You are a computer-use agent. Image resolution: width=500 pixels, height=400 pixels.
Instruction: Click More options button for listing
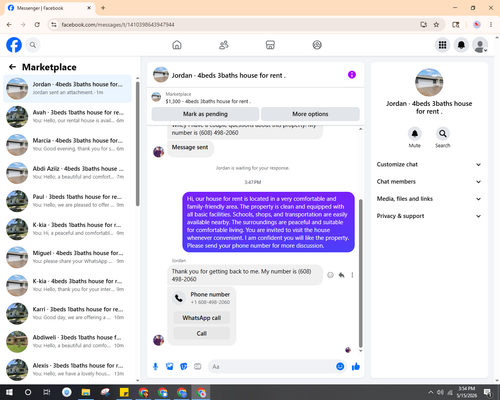point(310,114)
